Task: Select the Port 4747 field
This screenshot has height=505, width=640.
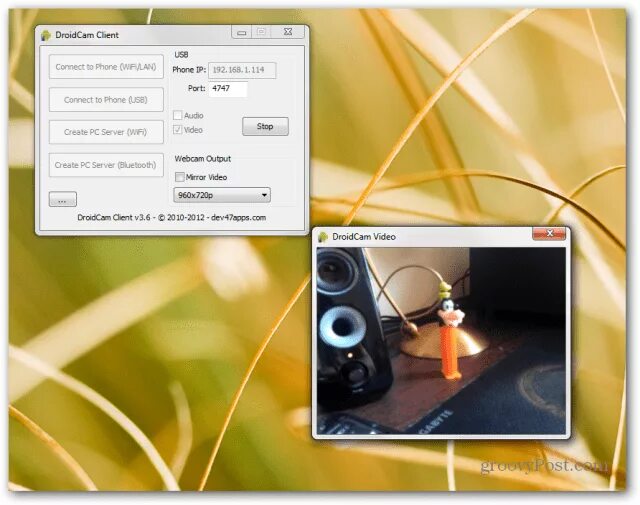Action: pos(228,89)
